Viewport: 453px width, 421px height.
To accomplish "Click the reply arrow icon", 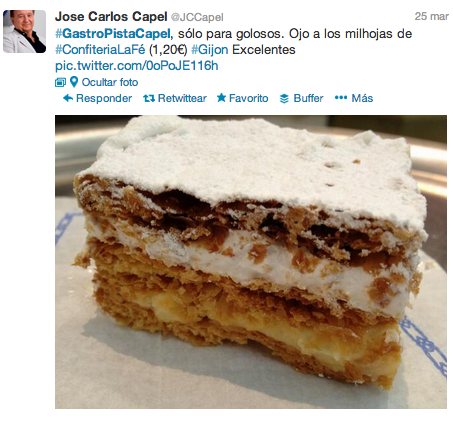I will (68, 98).
